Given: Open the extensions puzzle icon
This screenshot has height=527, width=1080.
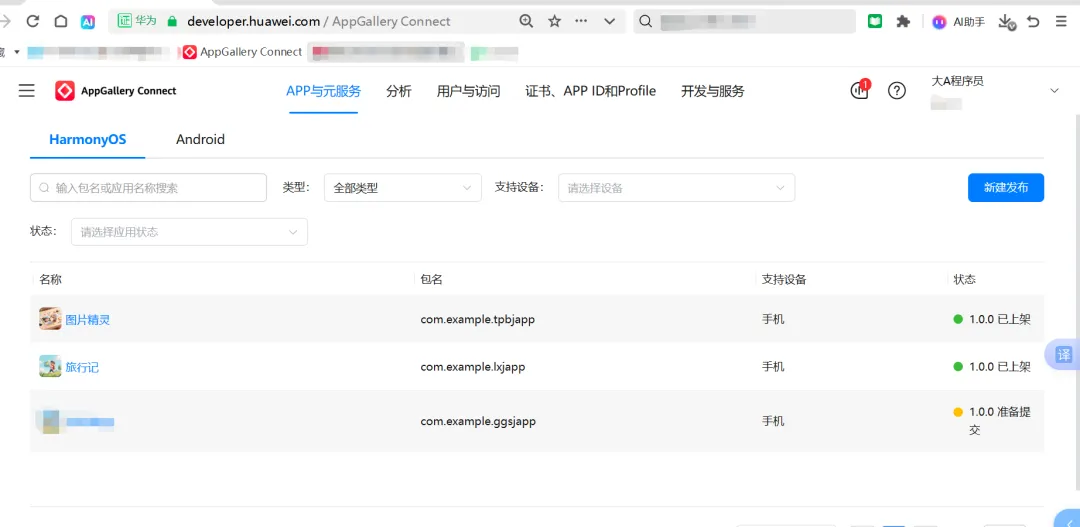Looking at the screenshot, I should tap(903, 21).
